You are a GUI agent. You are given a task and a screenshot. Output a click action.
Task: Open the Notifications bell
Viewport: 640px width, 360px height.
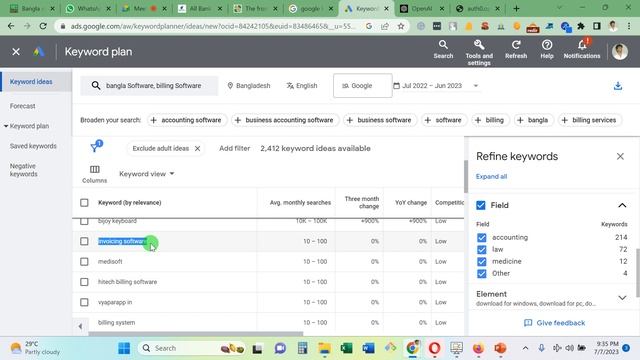point(582,45)
